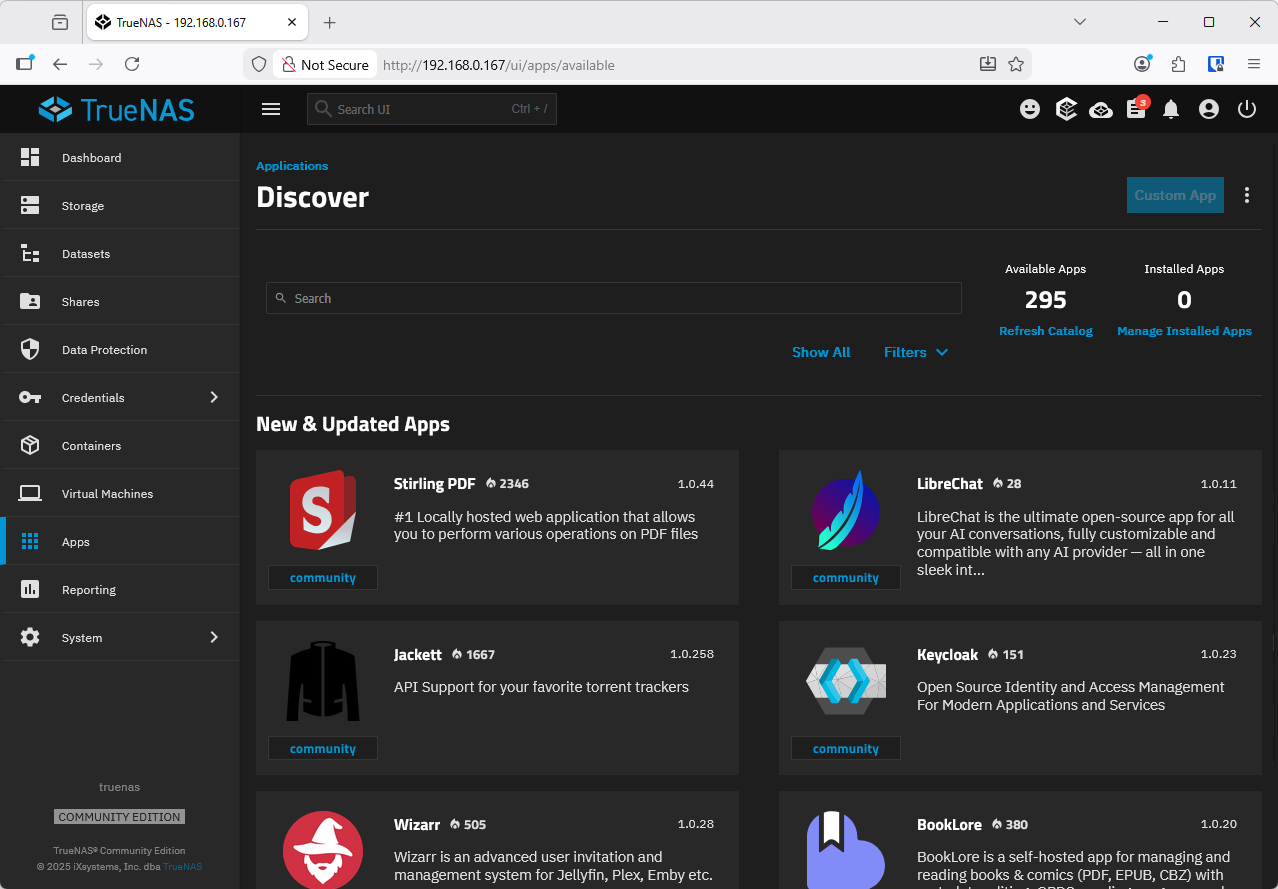Open the Firefox account icon
The width and height of the screenshot is (1278, 889).
(x=1142, y=64)
